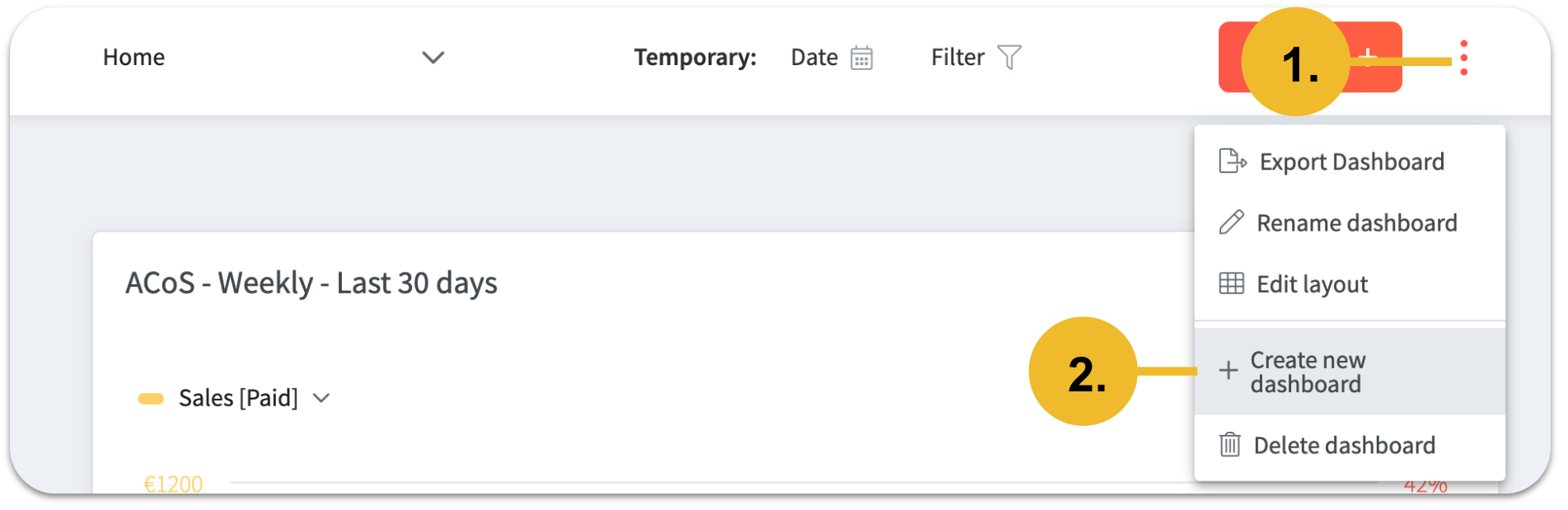Click the Filter text label
Image resolution: width=1568 pixels, height=510 pixels.
[957, 58]
